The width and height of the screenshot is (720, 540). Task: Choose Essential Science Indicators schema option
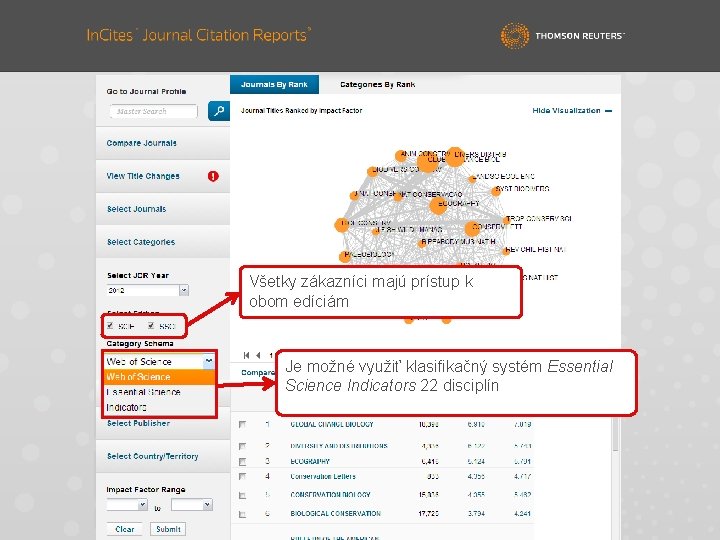coord(160,399)
